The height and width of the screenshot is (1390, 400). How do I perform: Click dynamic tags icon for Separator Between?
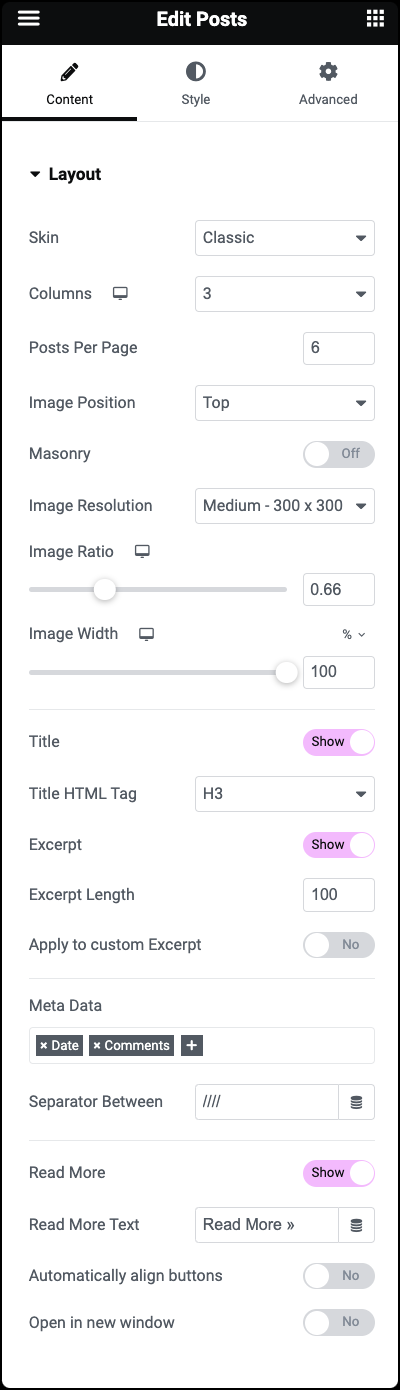pyautogui.click(x=357, y=1102)
